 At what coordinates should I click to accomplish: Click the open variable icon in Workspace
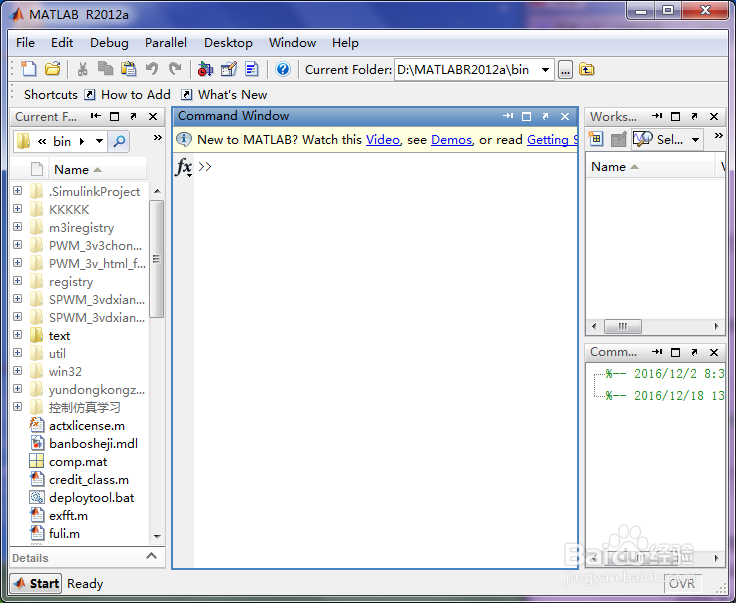pyautogui.click(x=619, y=139)
